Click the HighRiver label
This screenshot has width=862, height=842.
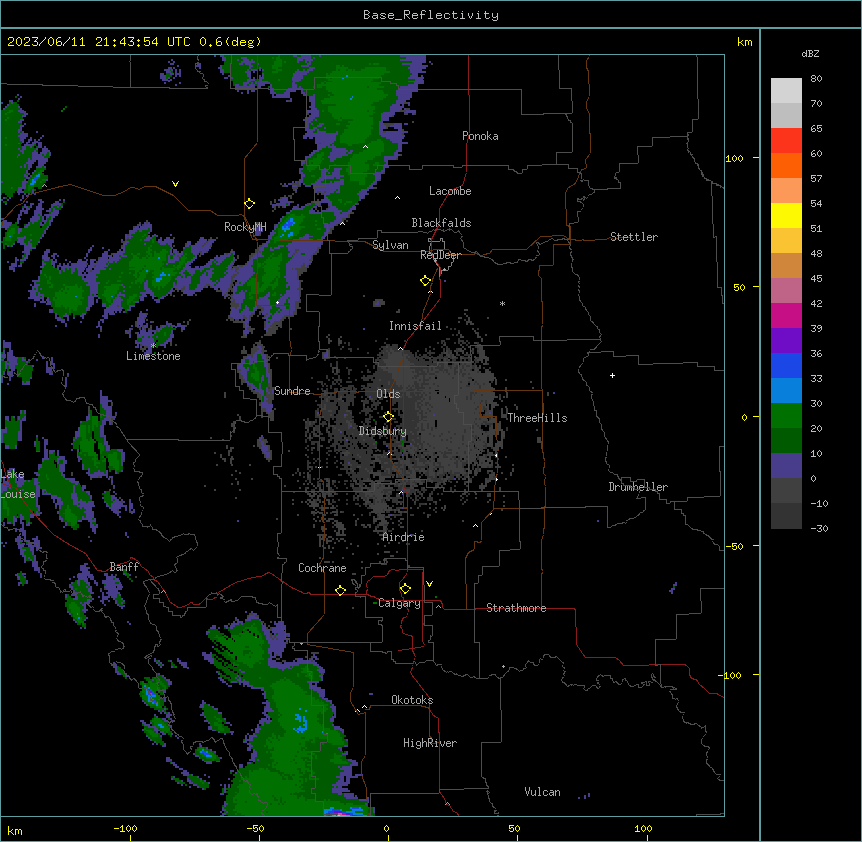[430, 743]
